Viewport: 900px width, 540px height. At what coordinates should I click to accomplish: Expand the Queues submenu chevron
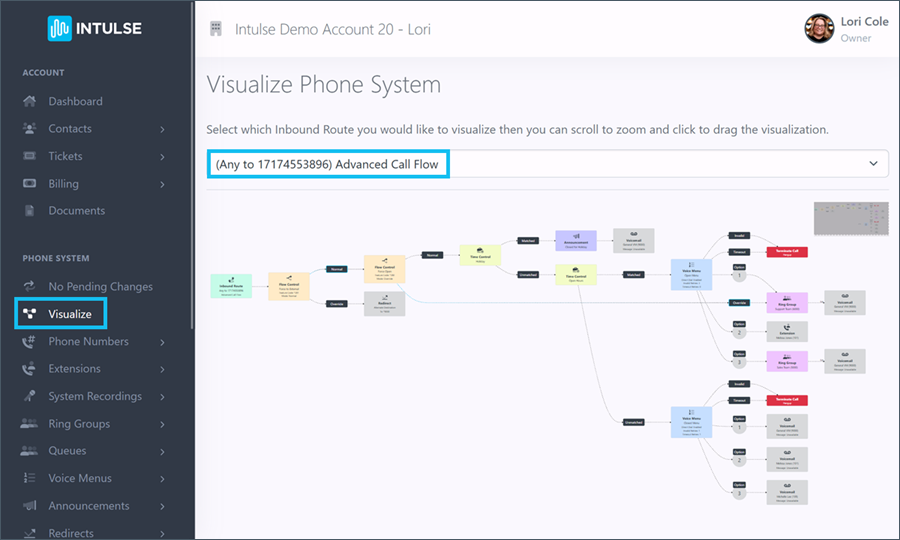[162, 452]
